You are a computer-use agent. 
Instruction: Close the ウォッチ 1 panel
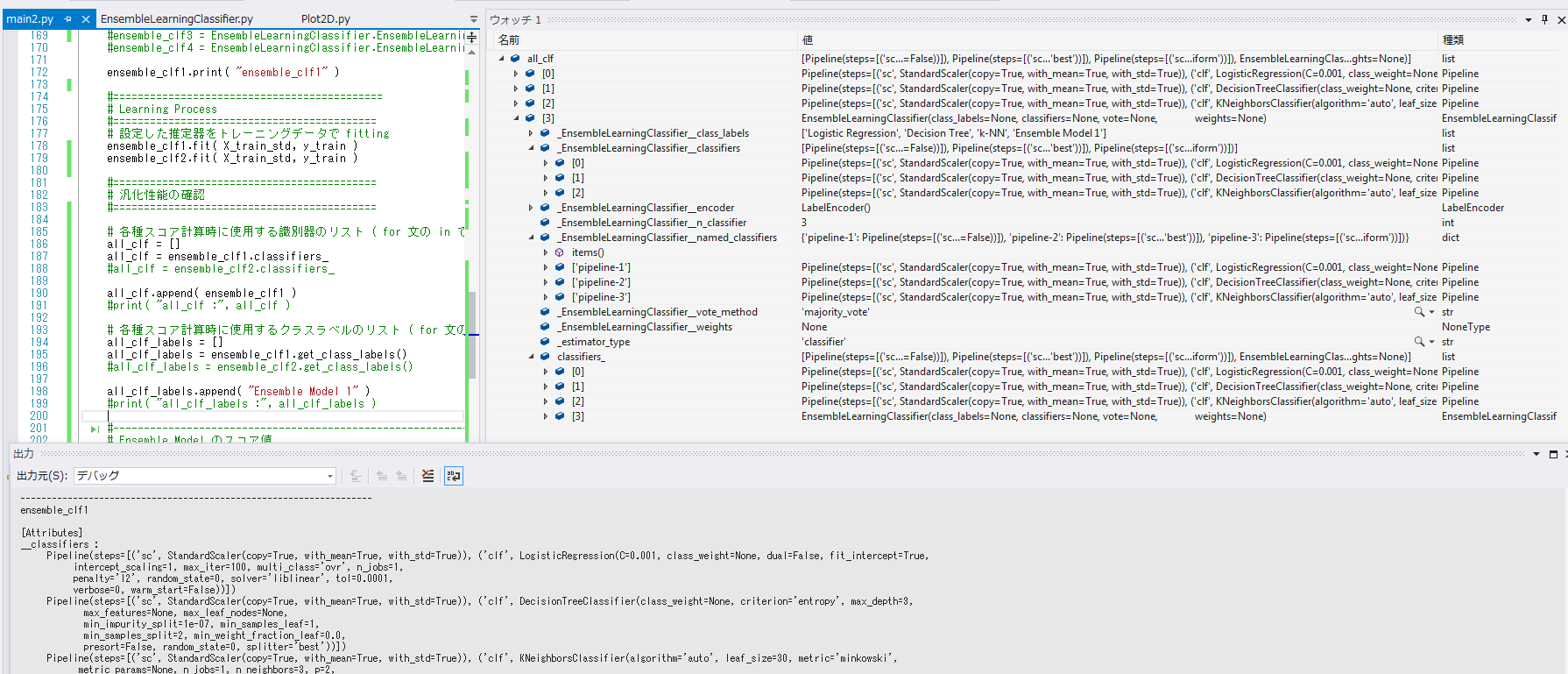click(x=1561, y=19)
